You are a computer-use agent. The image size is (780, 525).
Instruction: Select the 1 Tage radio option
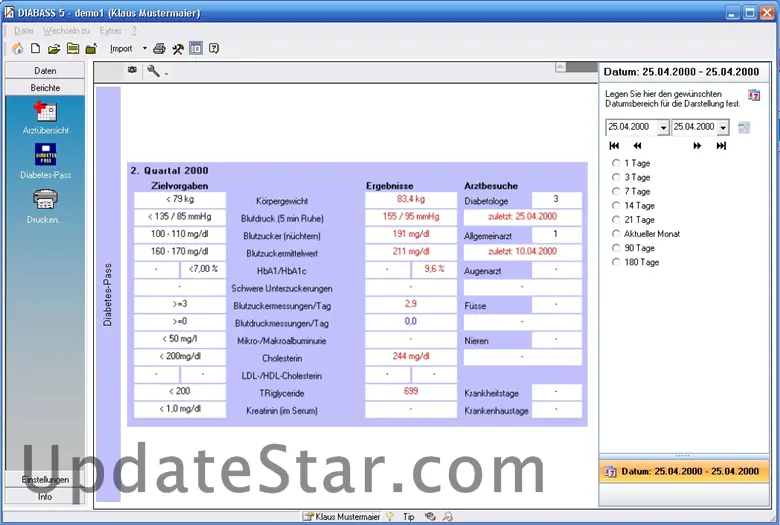tap(616, 163)
